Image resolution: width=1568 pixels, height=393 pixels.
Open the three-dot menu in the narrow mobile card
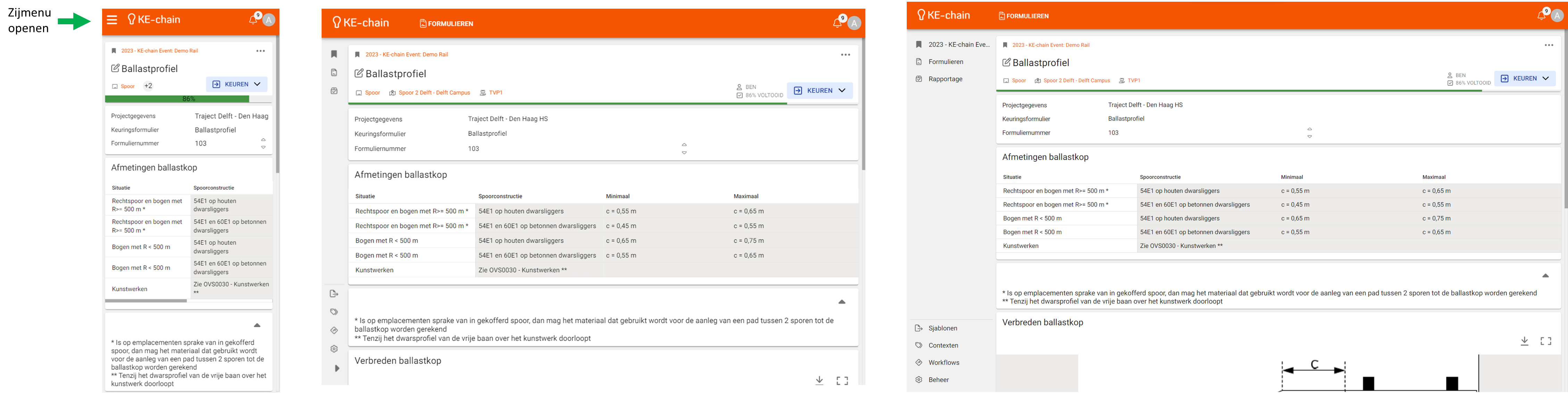(260, 51)
